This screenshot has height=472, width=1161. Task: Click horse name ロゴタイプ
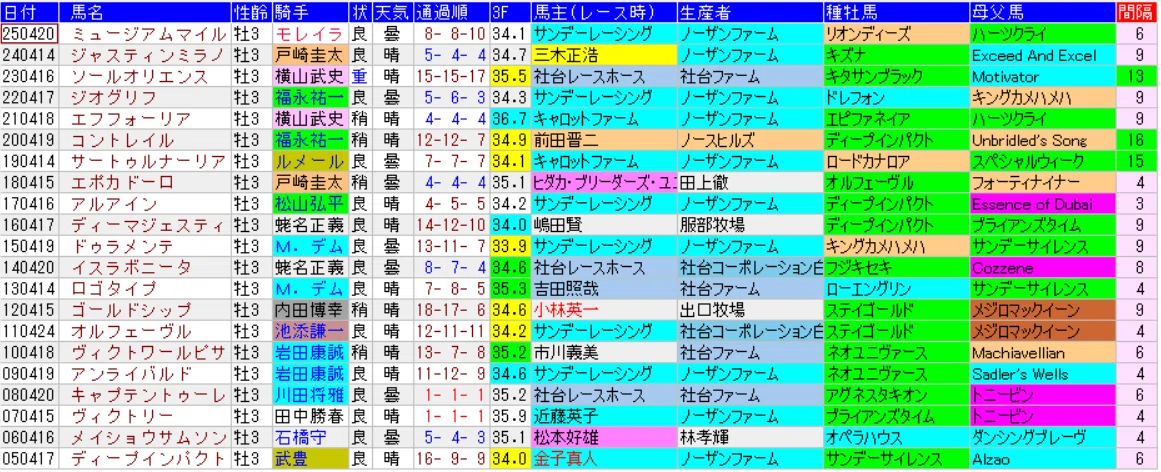pos(113,289)
